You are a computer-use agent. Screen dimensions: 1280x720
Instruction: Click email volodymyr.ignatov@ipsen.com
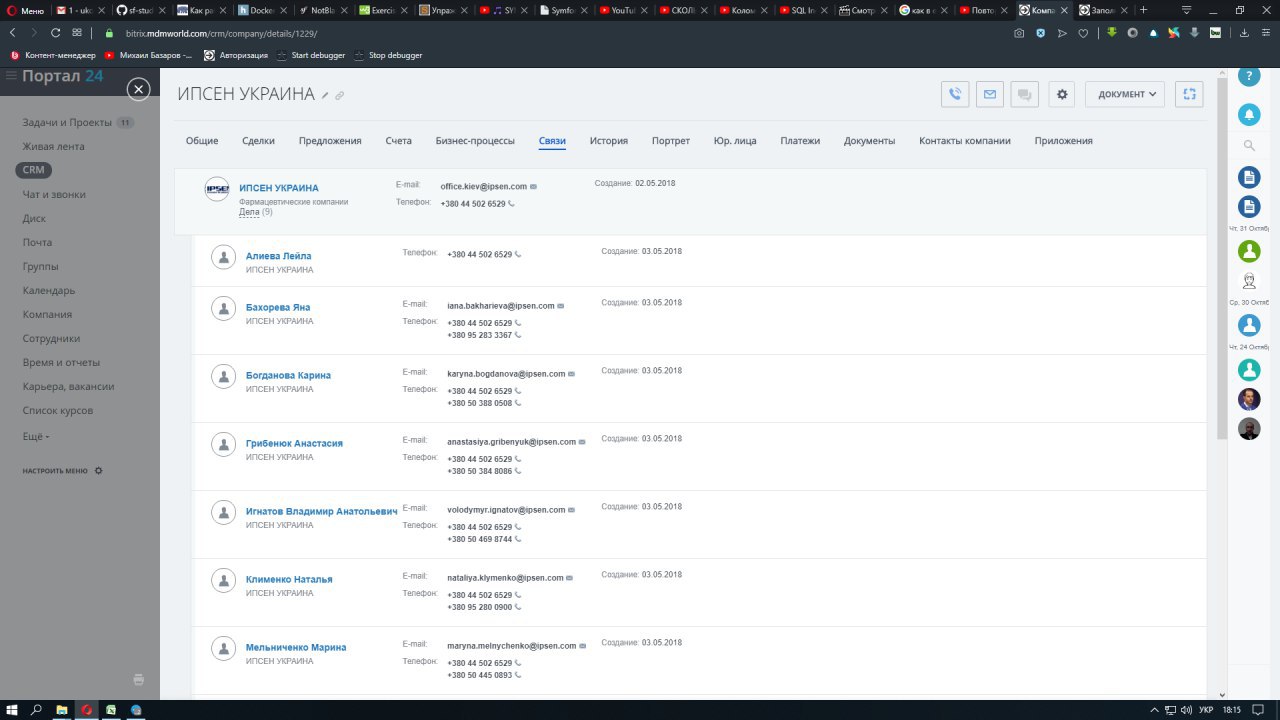tap(506, 510)
